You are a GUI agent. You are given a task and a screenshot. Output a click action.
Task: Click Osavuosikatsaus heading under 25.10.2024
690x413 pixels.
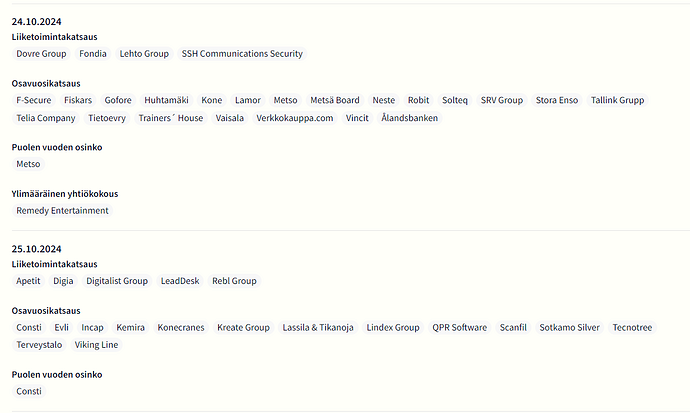46,311
